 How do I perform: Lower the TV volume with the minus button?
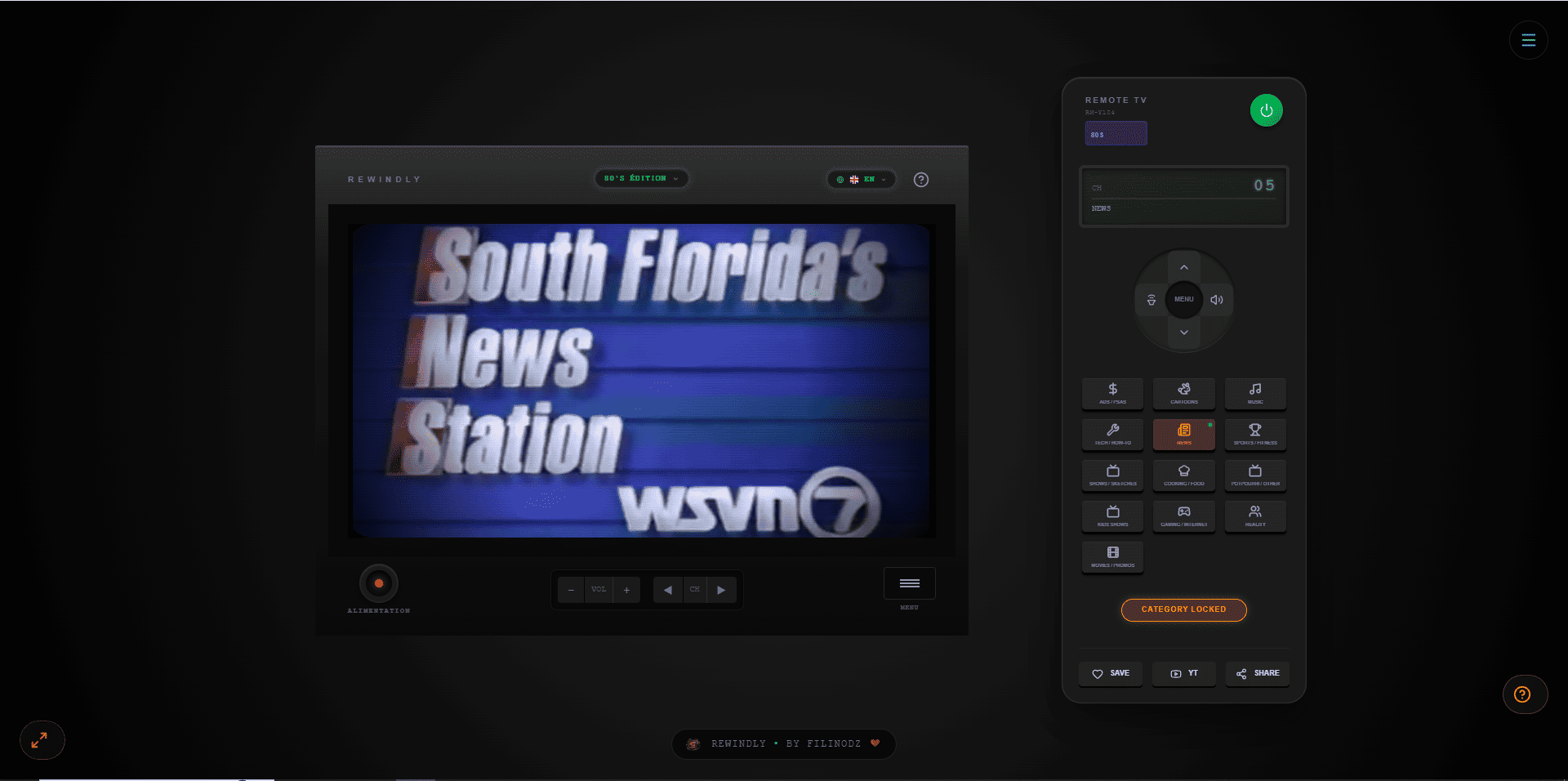click(571, 590)
